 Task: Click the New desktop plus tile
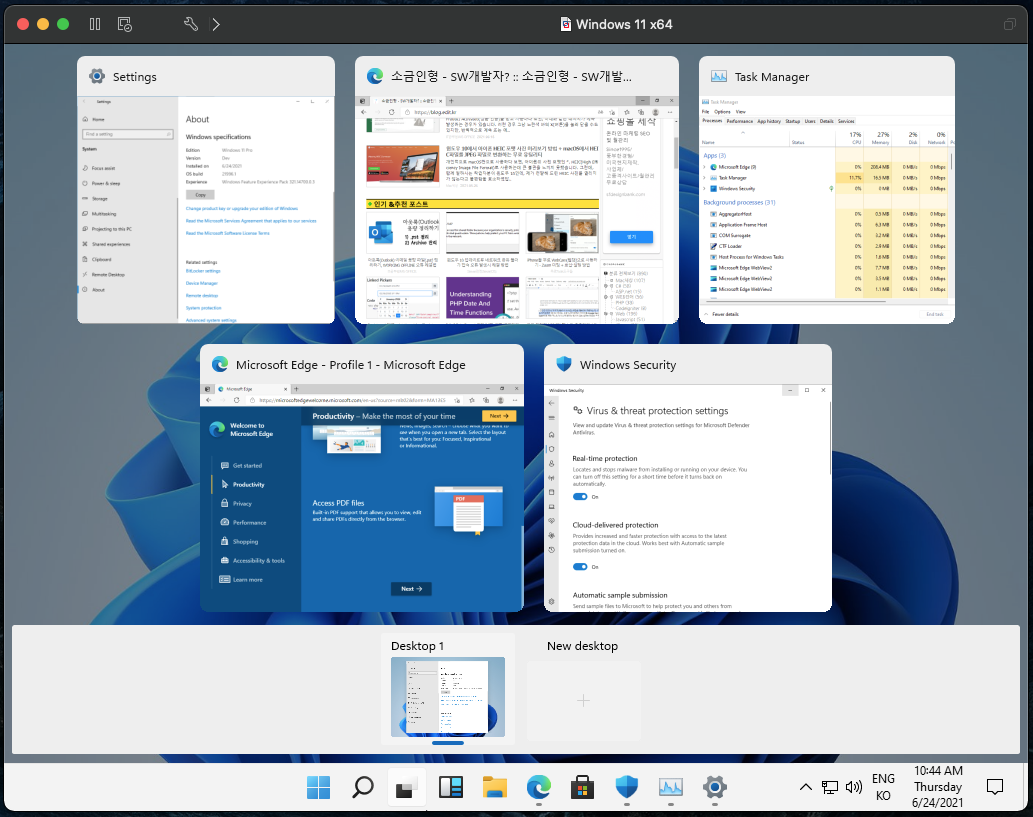click(x=584, y=700)
